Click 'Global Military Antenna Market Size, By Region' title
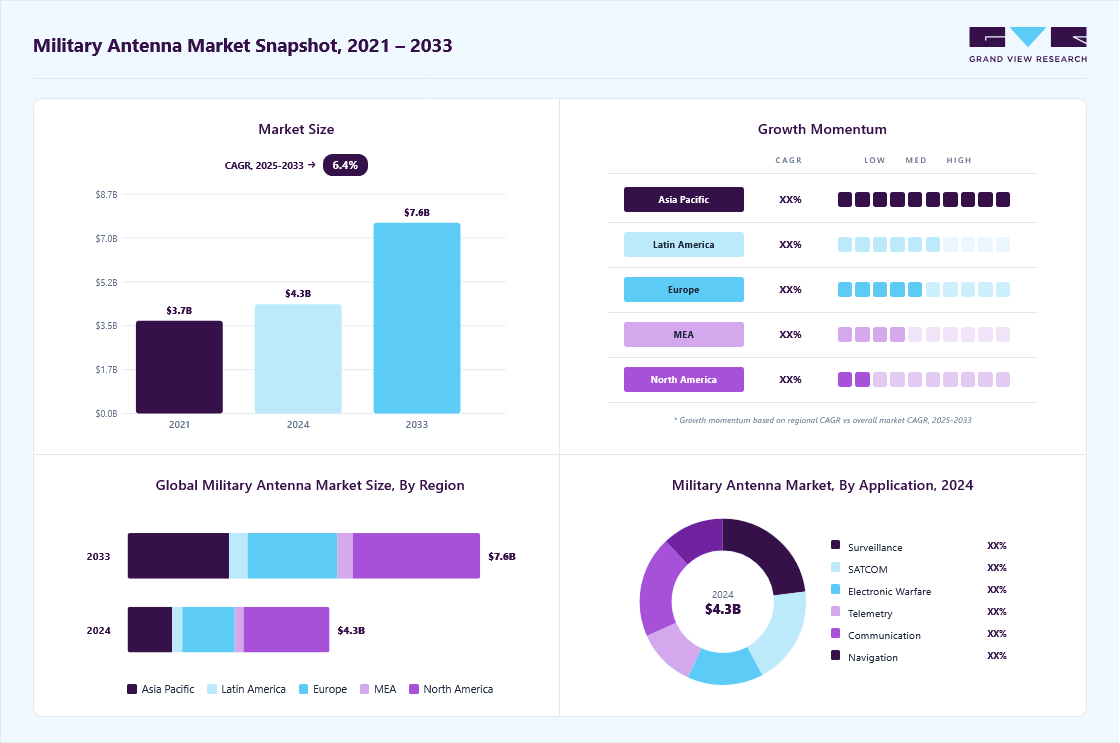This screenshot has height=743, width=1120. click(x=310, y=485)
